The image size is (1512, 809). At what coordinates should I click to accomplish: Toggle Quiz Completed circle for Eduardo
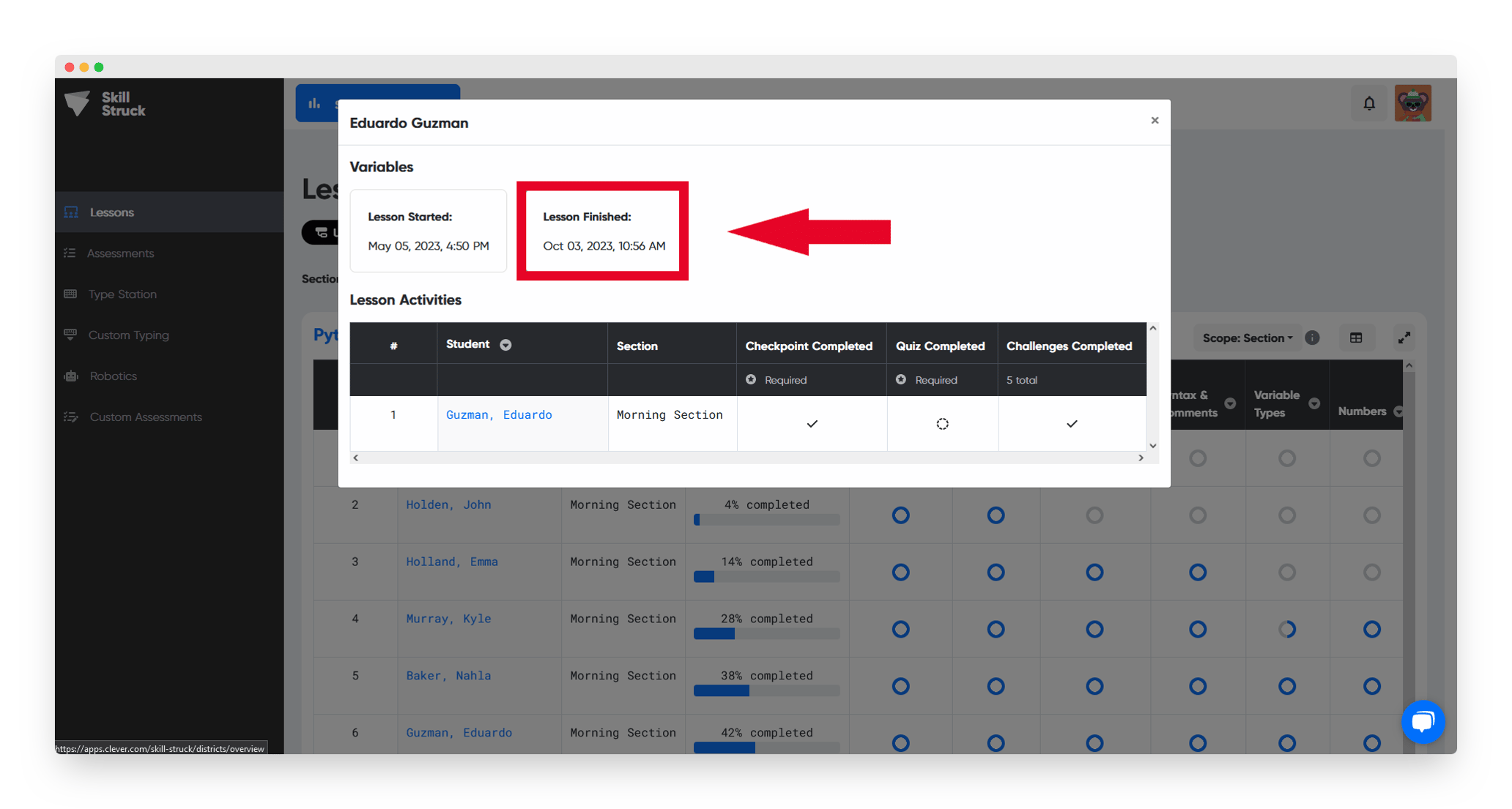click(x=942, y=424)
